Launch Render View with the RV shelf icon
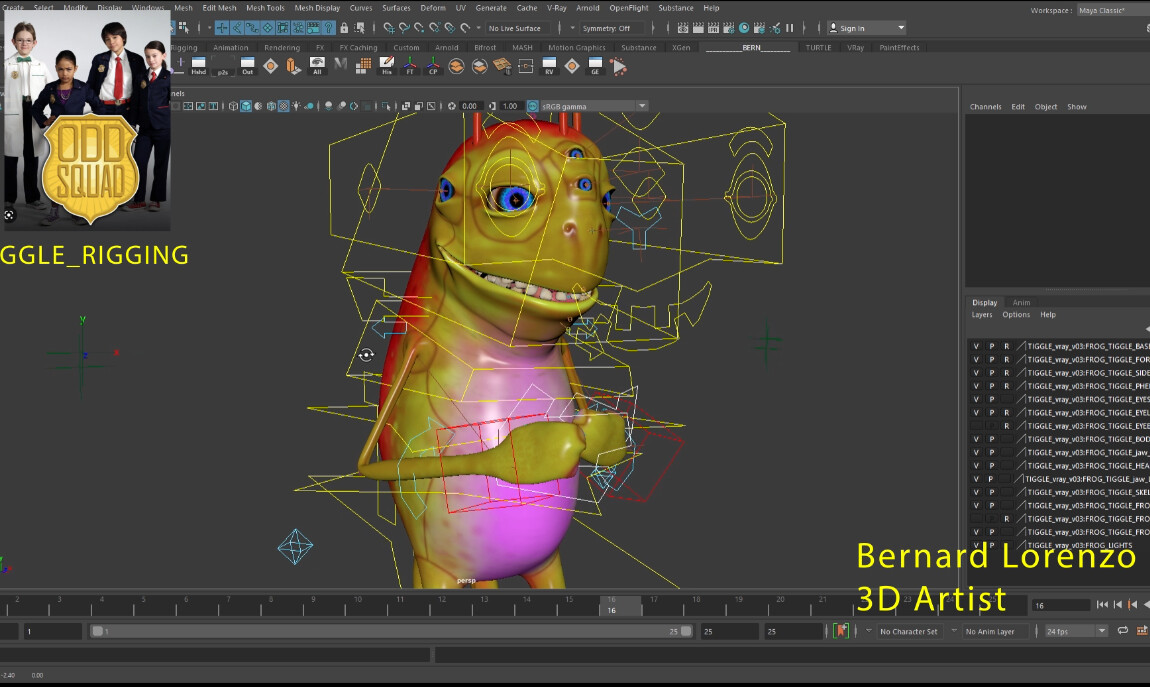This screenshot has height=687, width=1150. coord(548,65)
